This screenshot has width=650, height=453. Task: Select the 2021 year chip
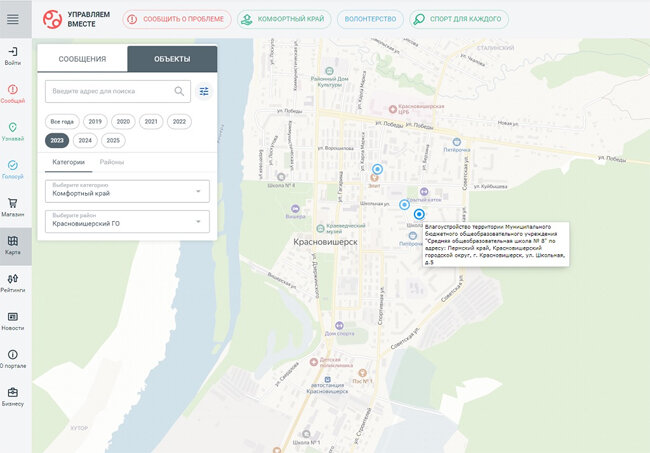(x=151, y=121)
